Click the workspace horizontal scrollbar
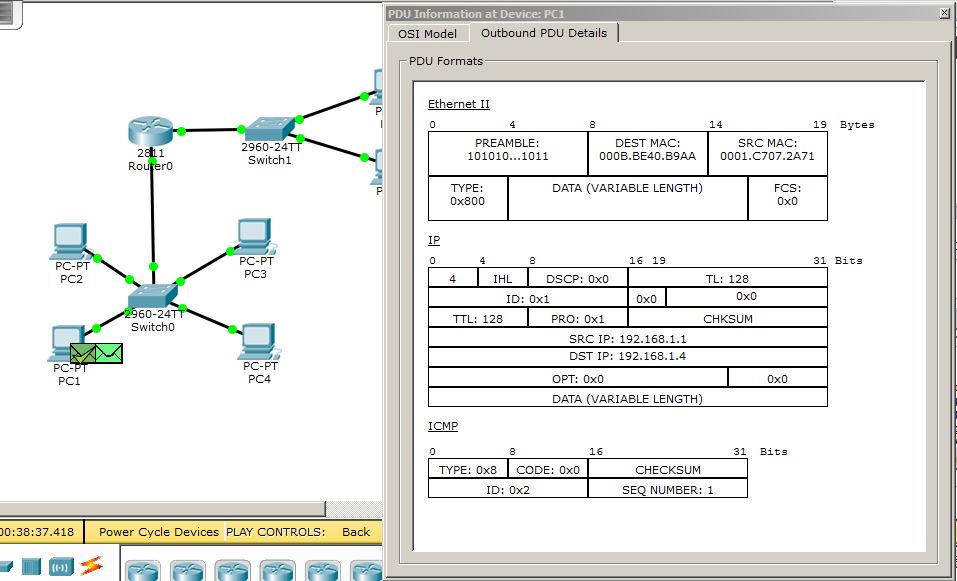The width and height of the screenshot is (957, 581). point(162,508)
